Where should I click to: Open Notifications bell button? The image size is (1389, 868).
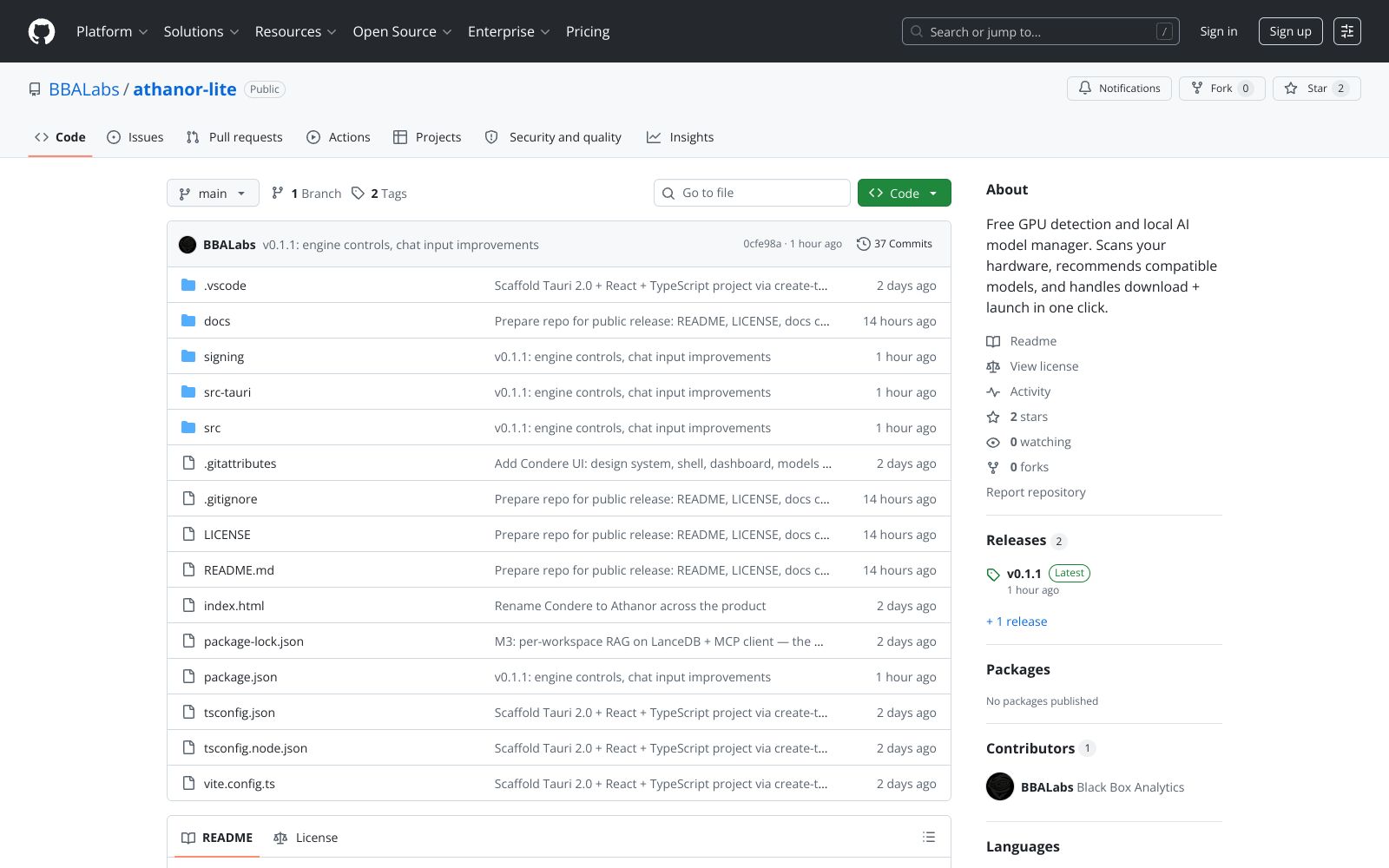pos(1119,89)
